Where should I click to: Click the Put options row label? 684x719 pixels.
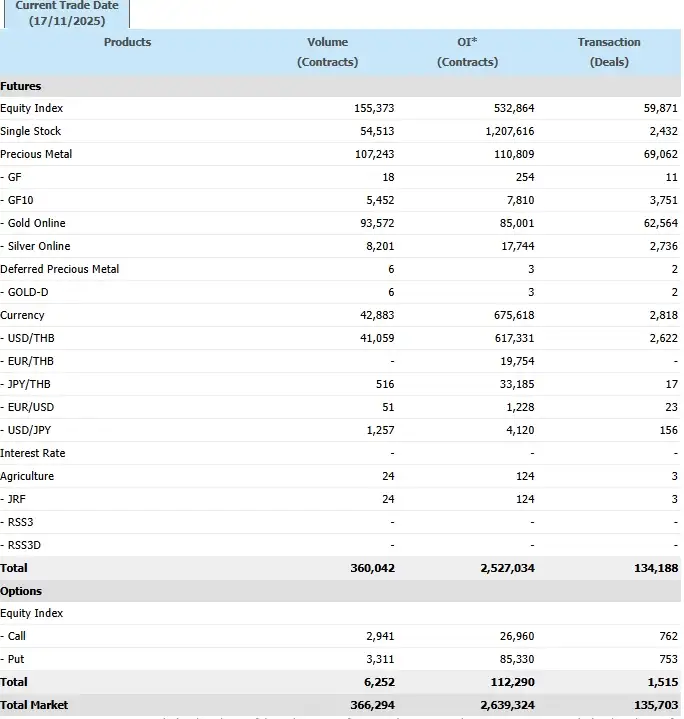14,659
